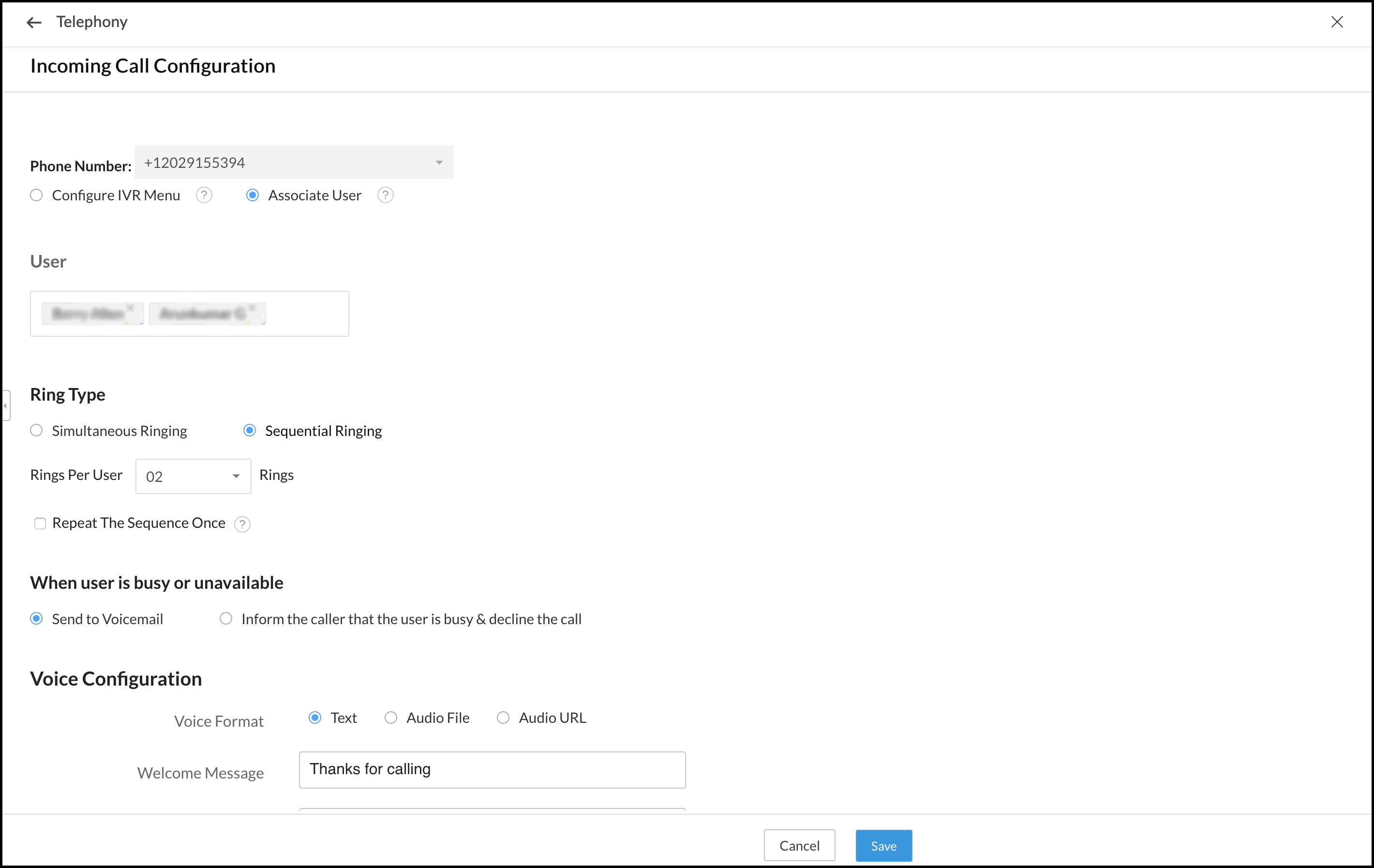This screenshot has width=1374, height=868.
Task: Remove the first user tag
Action: click(x=131, y=308)
